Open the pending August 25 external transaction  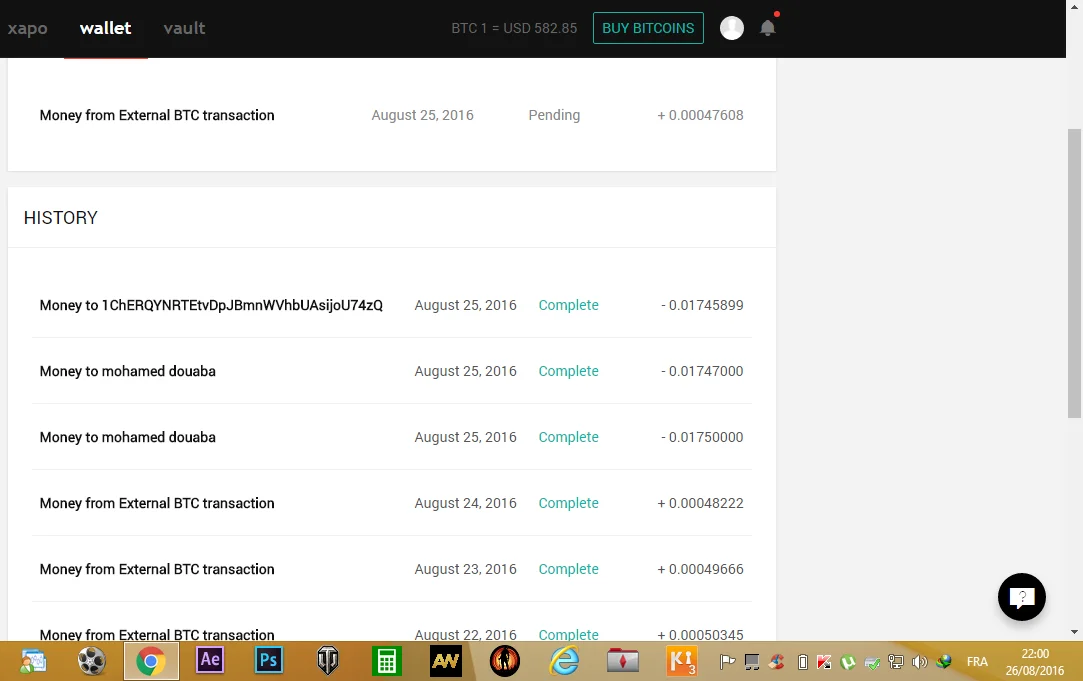pyautogui.click(x=157, y=115)
